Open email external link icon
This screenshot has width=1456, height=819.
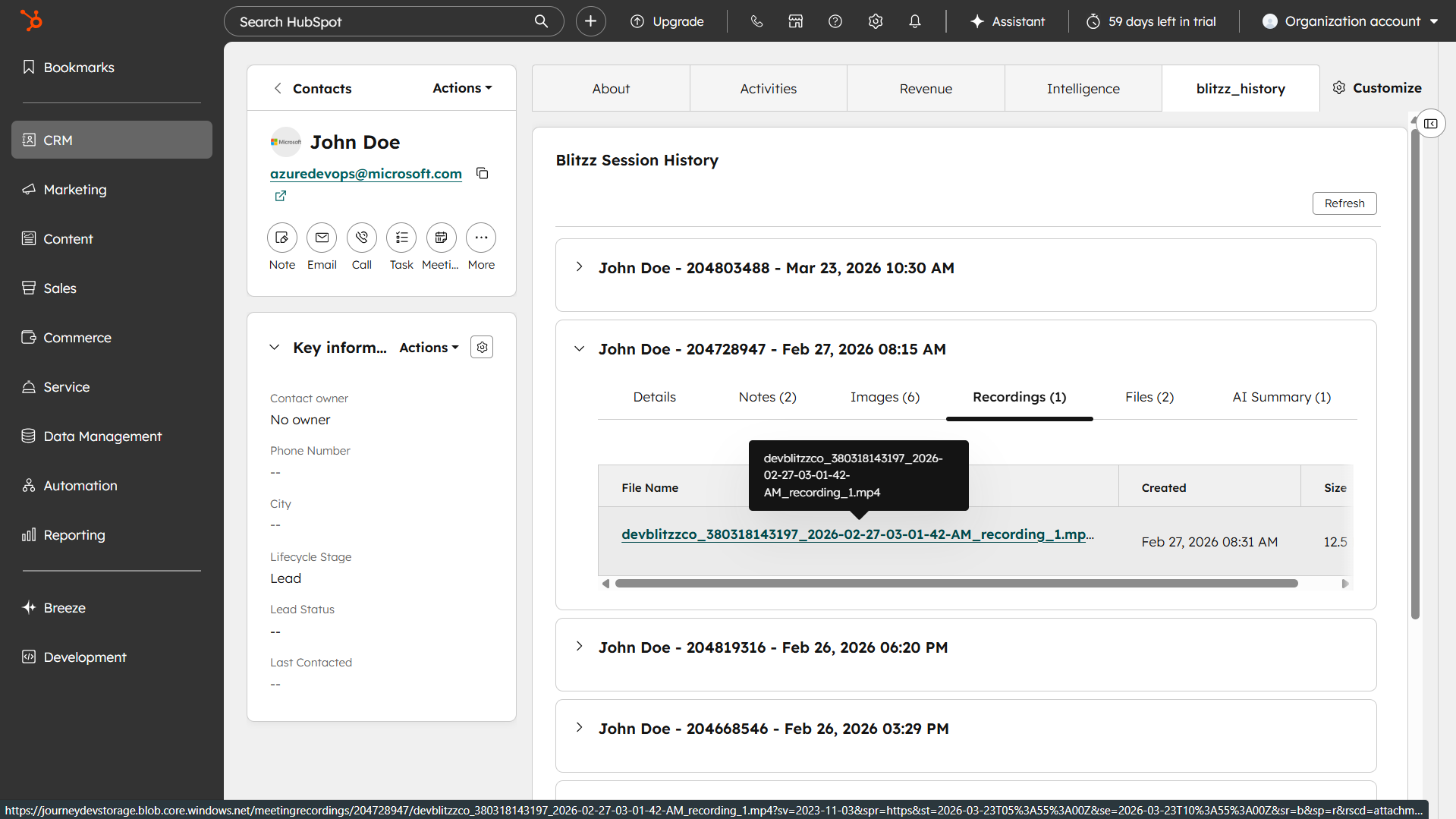(x=281, y=196)
